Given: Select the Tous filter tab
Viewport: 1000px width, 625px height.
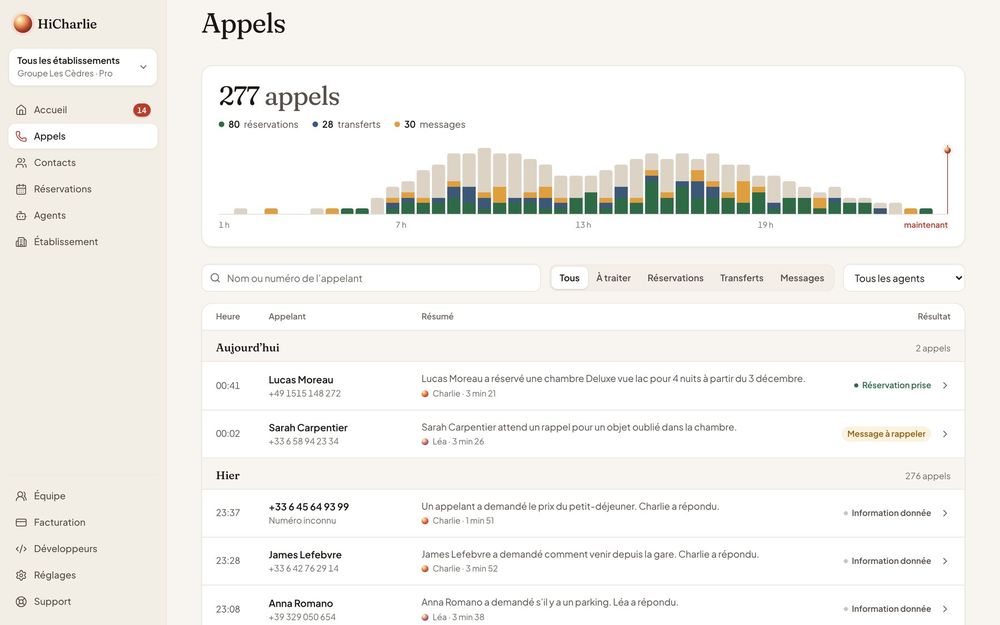Looking at the screenshot, I should [x=570, y=278].
